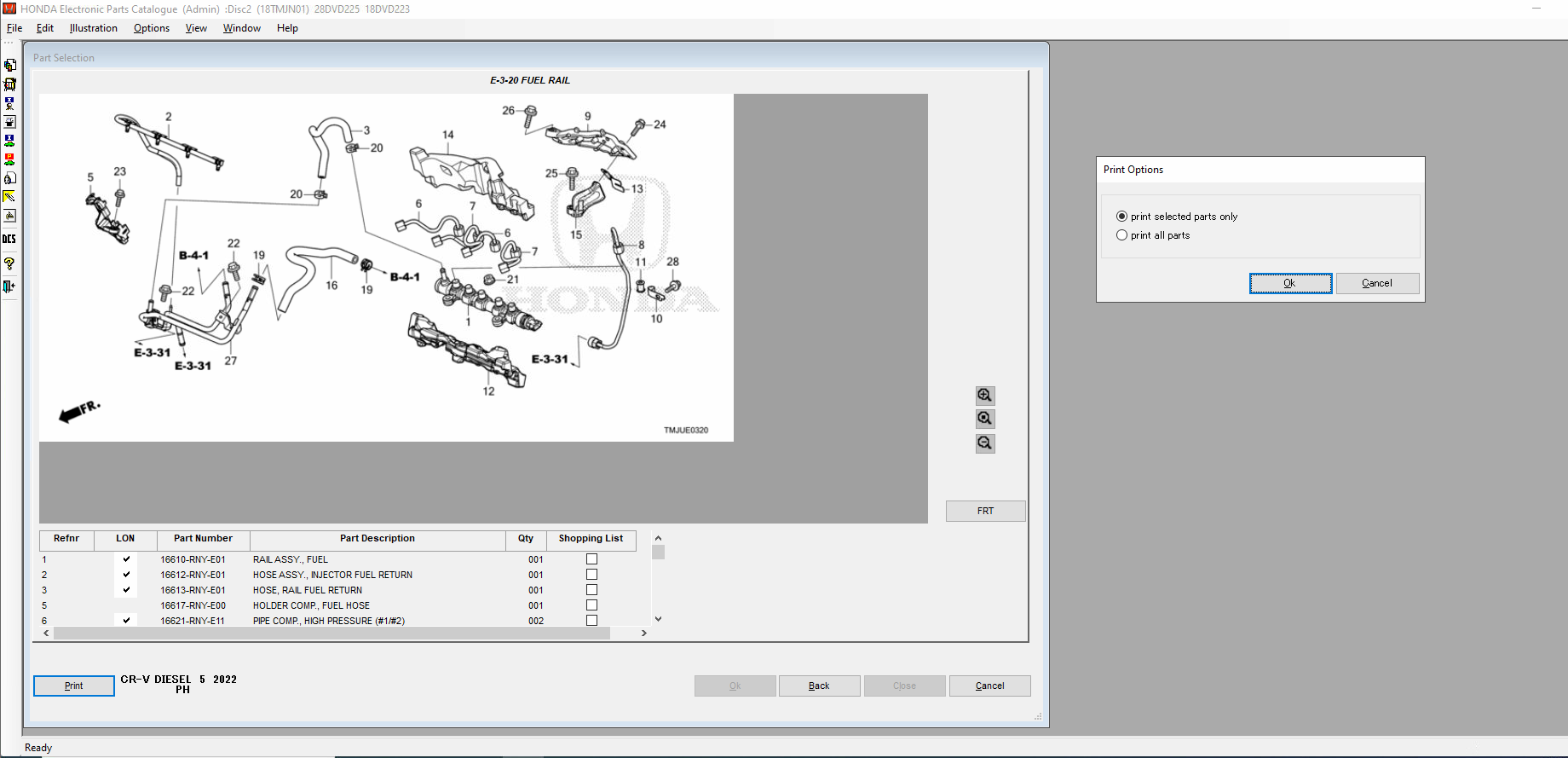
Task: Open the Options menu
Action: point(152,28)
